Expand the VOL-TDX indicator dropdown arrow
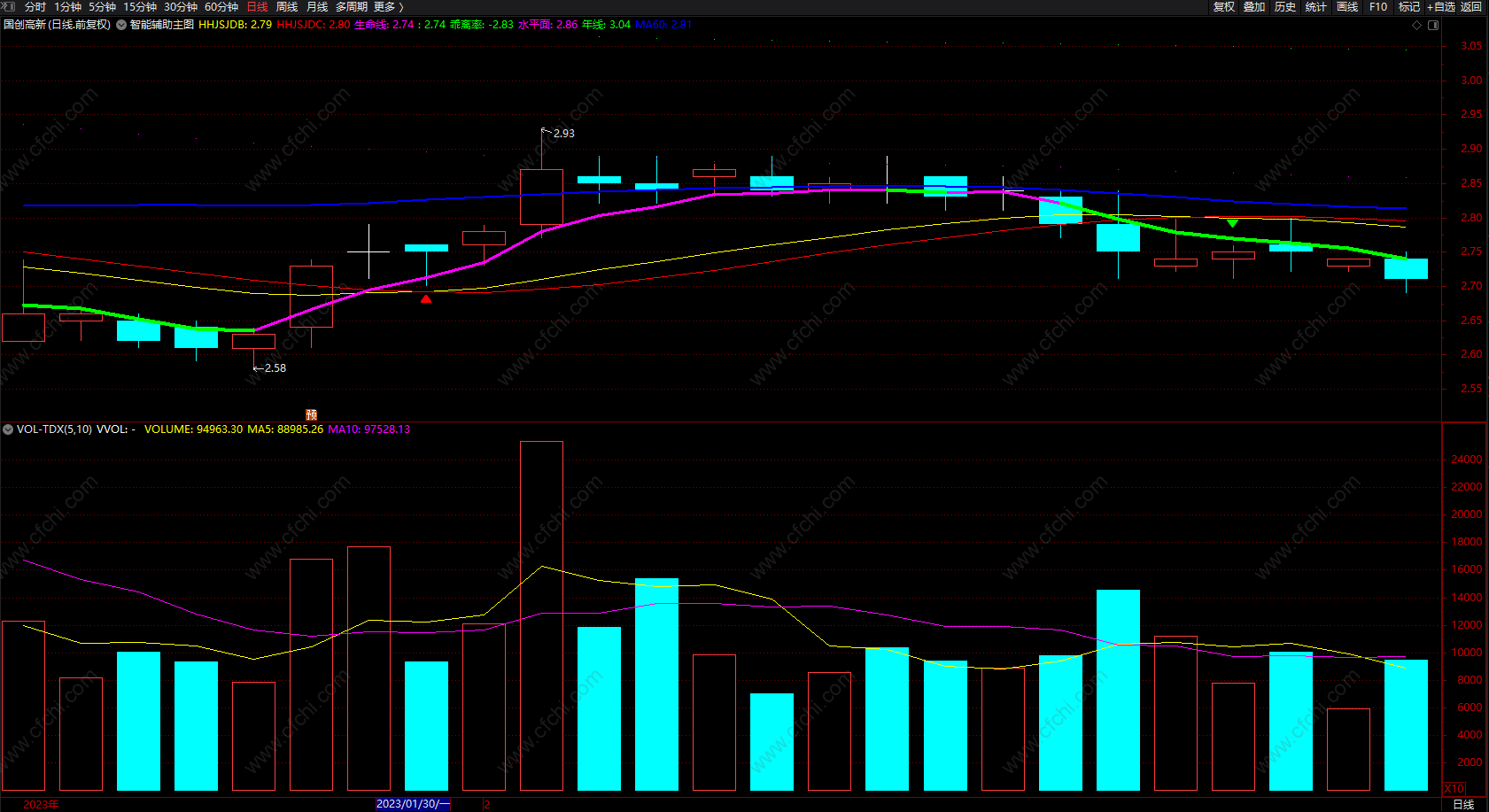Viewport: 1489px width, 812px height. point(8,429)
